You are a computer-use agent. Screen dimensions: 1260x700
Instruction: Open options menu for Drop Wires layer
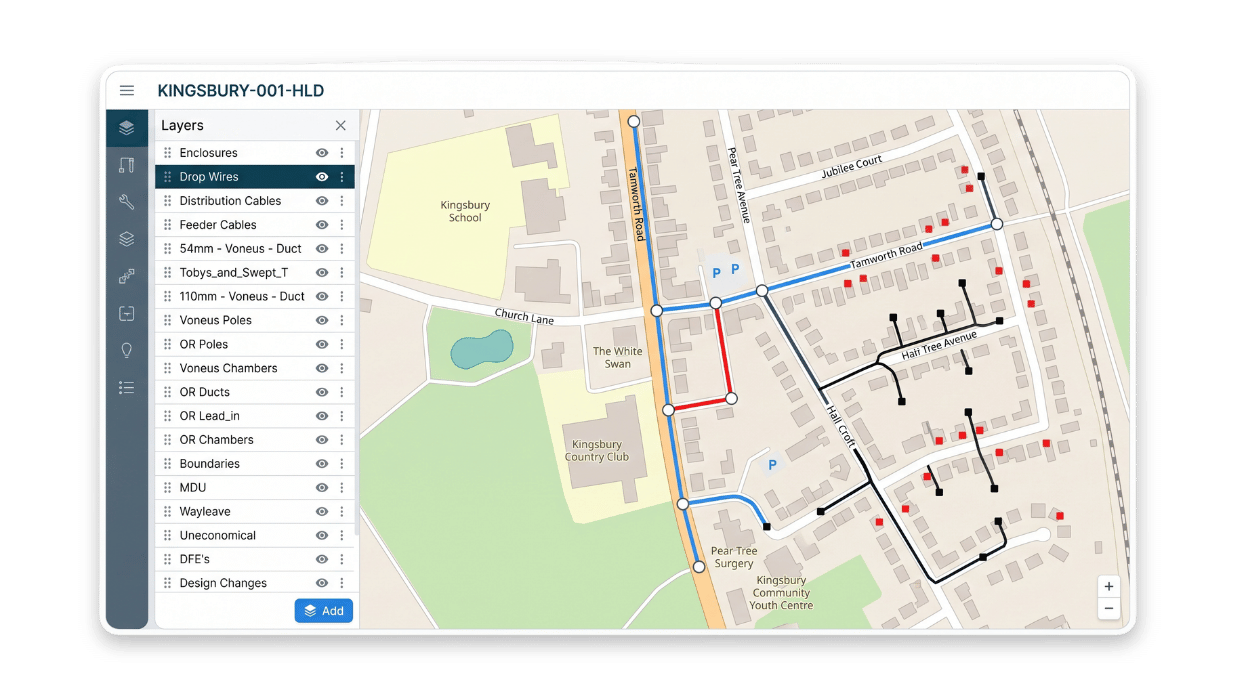click(342, 177)
